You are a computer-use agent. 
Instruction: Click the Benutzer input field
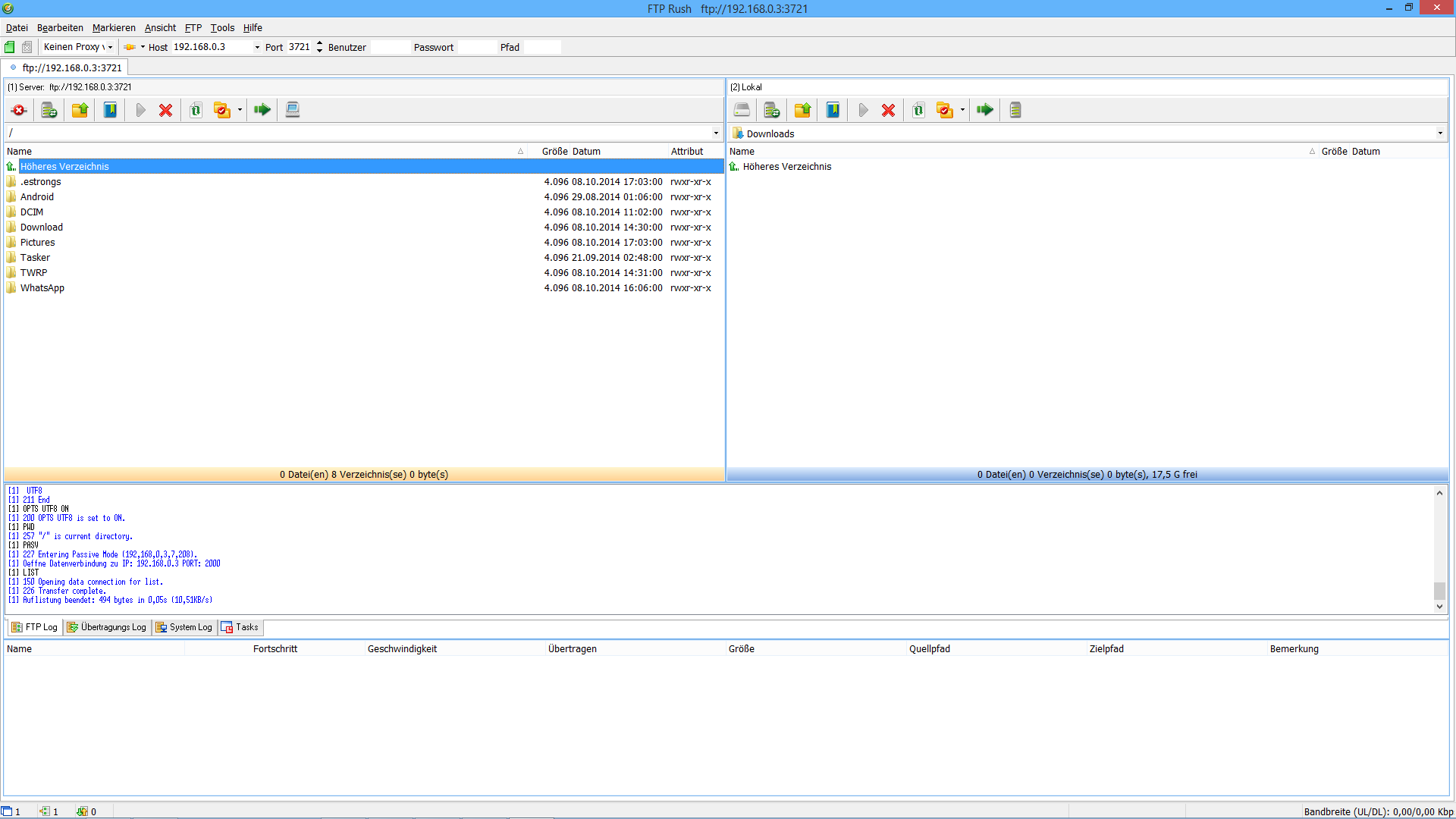pos(390,47)
